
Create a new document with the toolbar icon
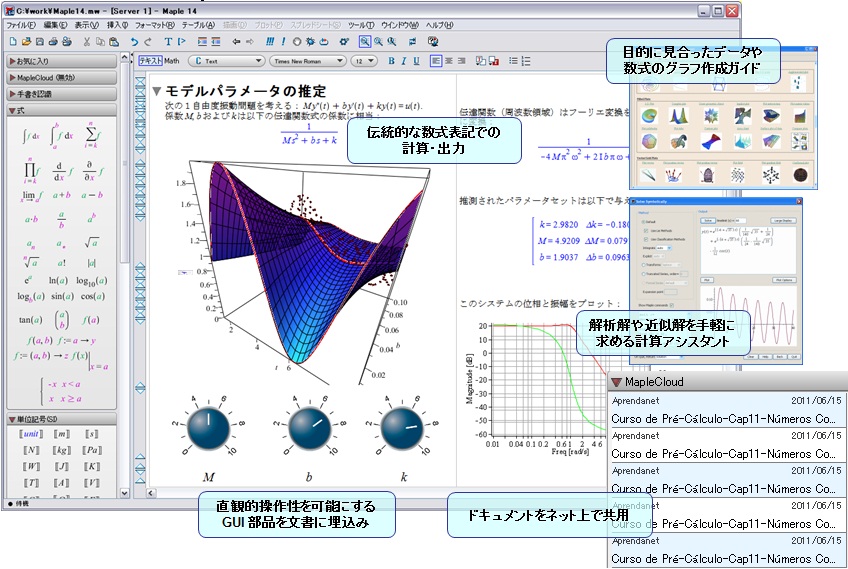point(14,42)
